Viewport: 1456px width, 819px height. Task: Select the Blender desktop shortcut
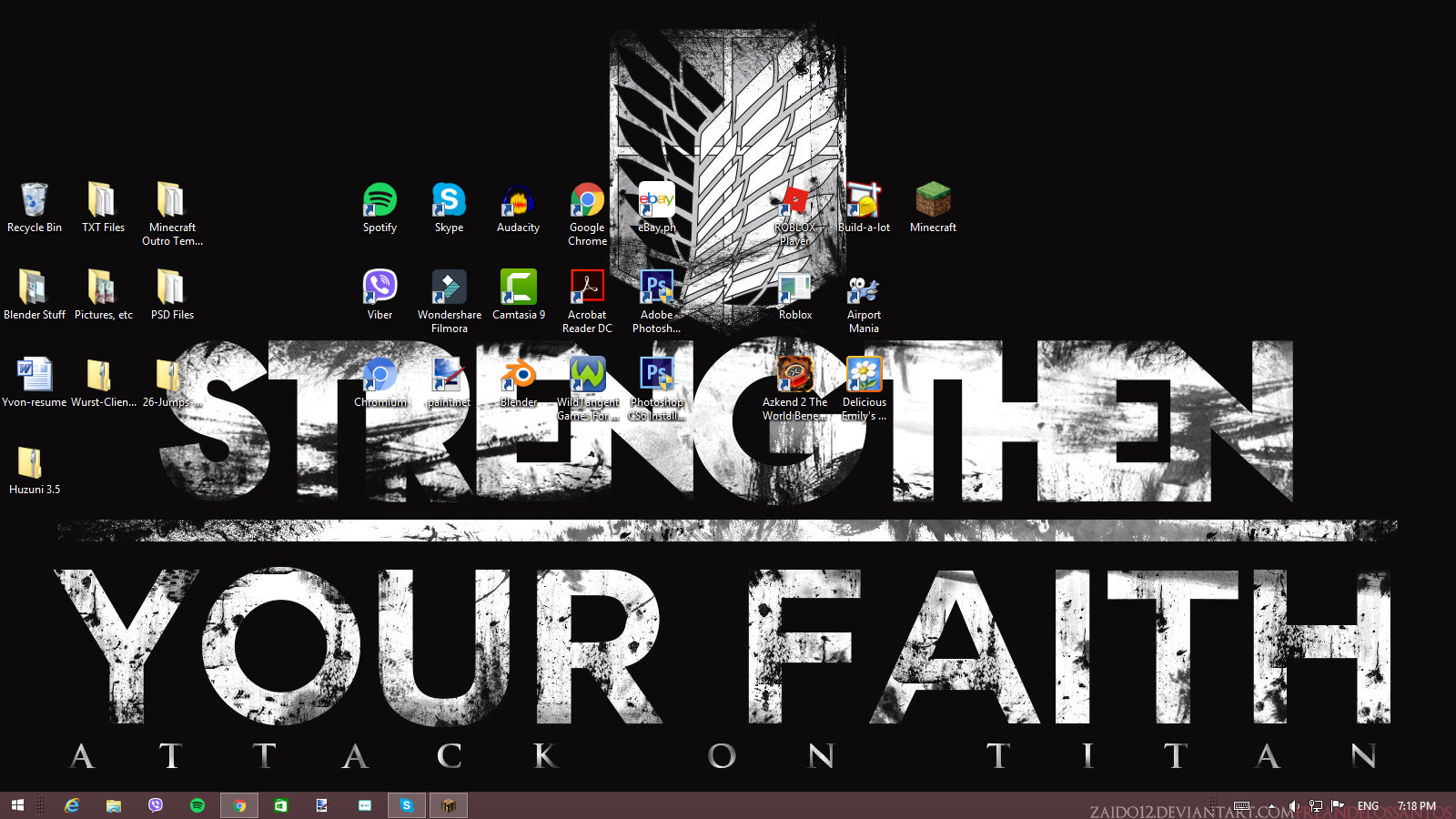click(x=518, y=382)
